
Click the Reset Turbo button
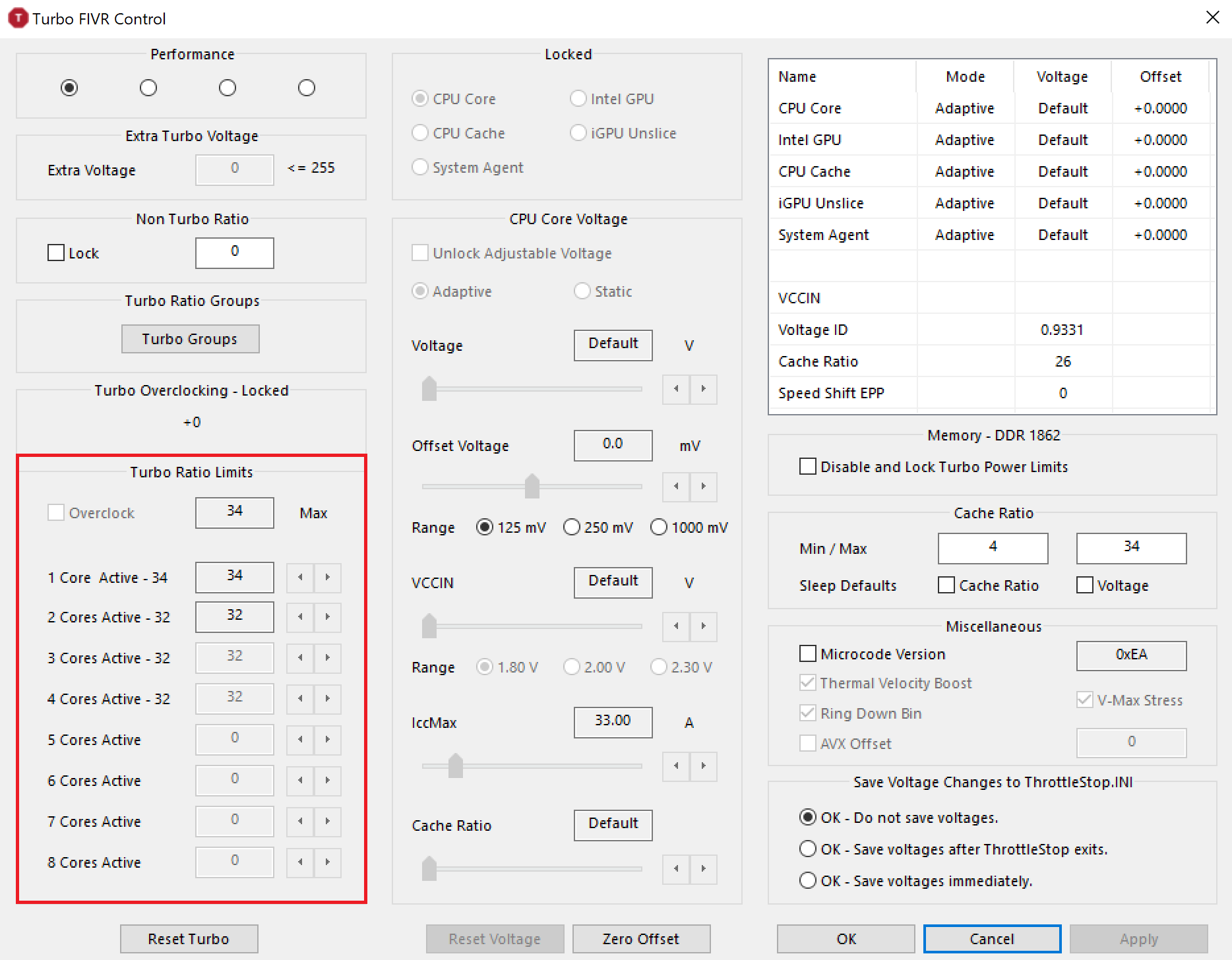click(189, 939)
